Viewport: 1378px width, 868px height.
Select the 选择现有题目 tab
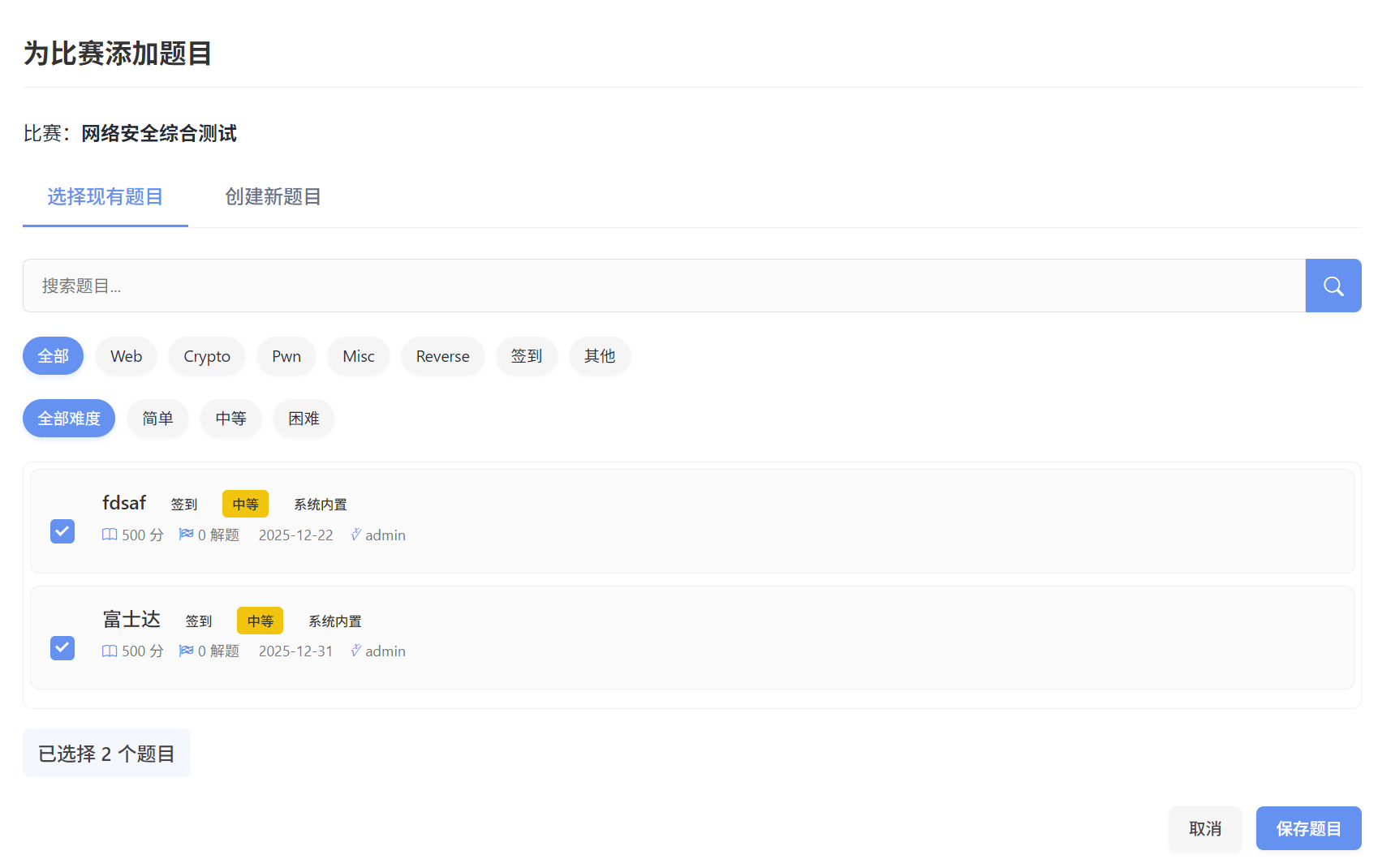105,197
